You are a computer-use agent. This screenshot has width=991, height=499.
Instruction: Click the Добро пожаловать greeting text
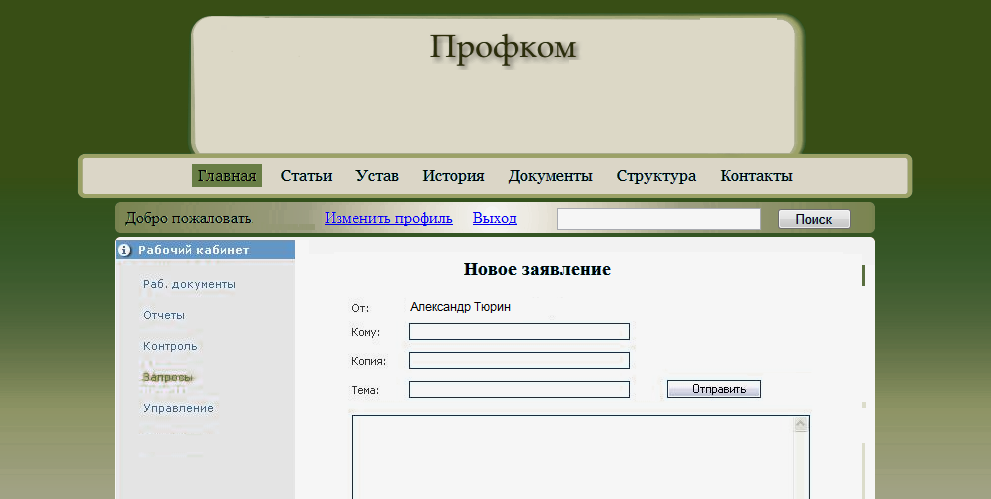(188, 219)
